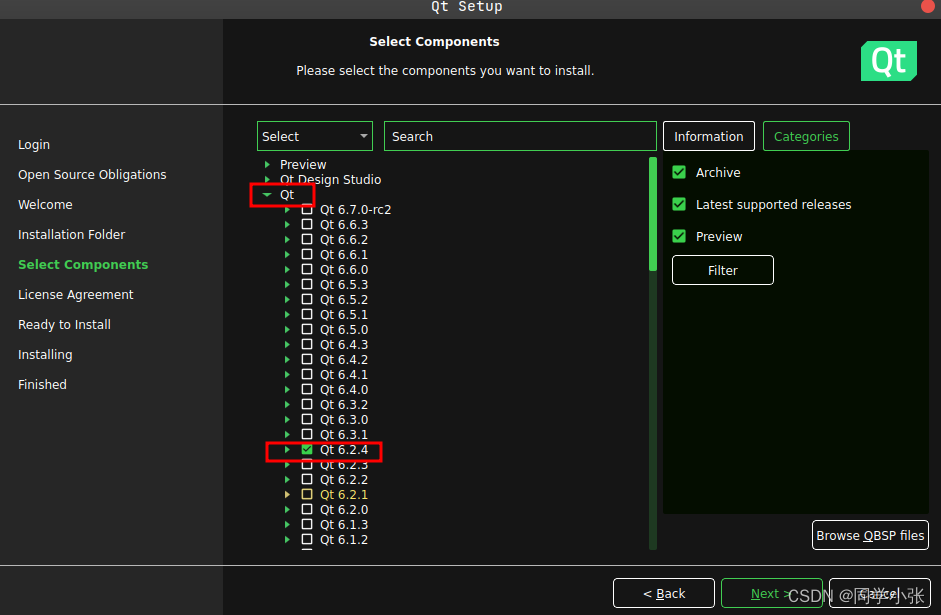Check the Qt 6.4.0 checkbox
This screenshot has width=941, height=615.
tap(307, 389)
